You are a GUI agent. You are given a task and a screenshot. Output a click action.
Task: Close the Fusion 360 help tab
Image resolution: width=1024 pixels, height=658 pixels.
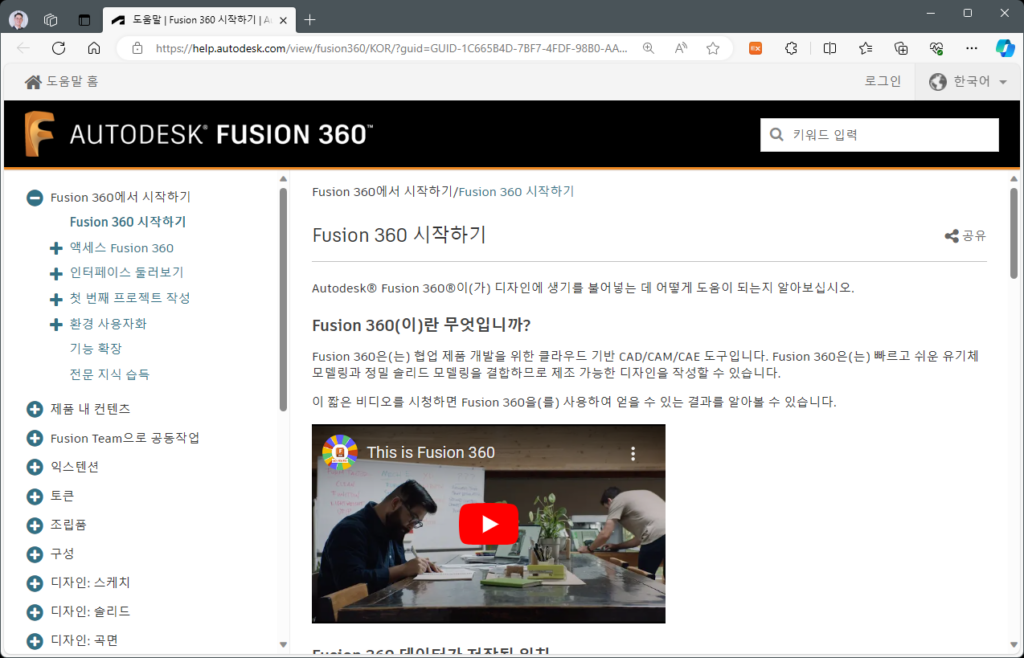coord(283,20)
